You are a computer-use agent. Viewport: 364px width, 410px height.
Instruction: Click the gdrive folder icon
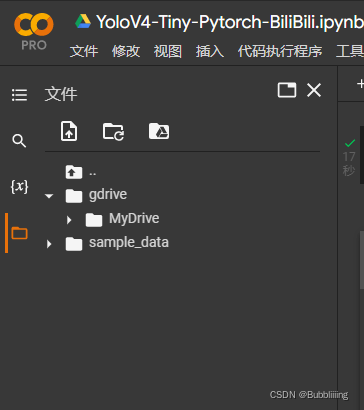pos(74,196)
